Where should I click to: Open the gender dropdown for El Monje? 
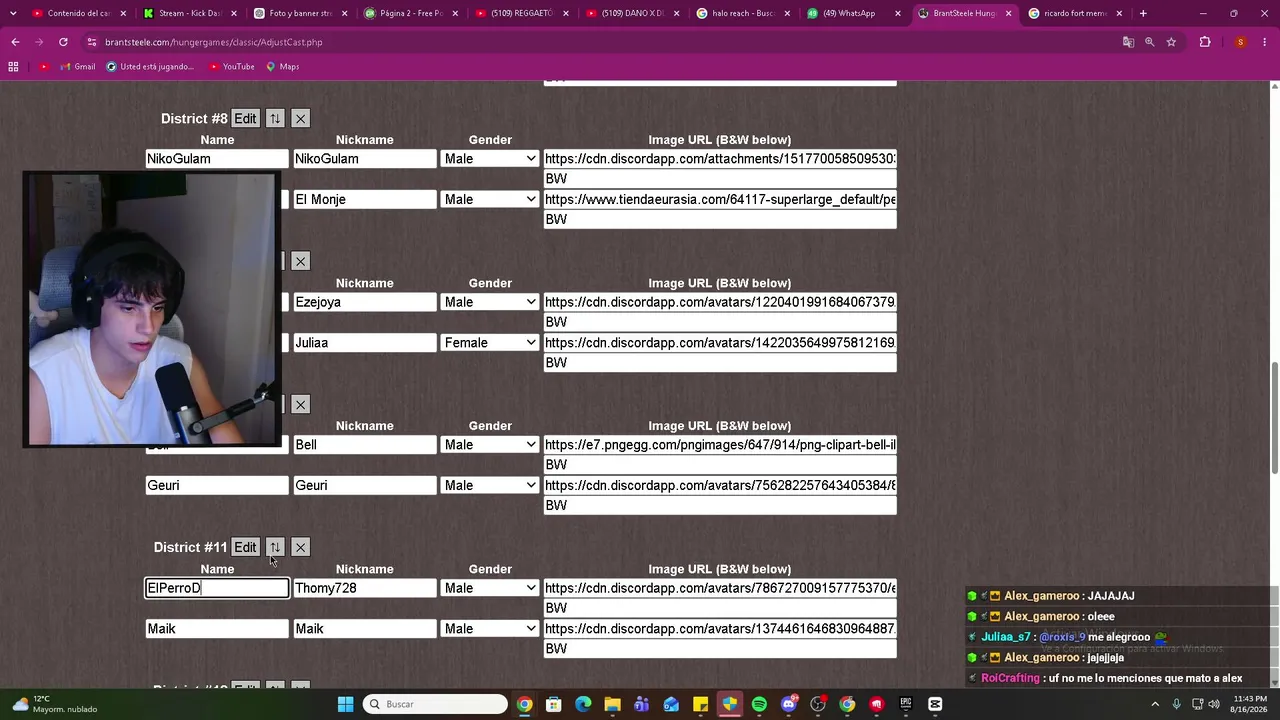click(x=490, y=199)
